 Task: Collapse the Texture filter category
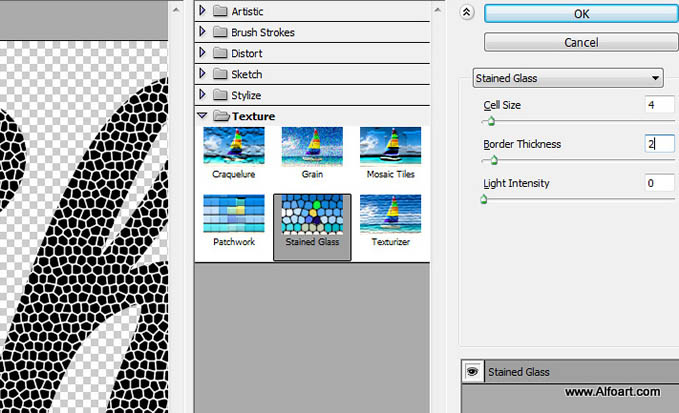pyautogui.click(x=204, y=116)
